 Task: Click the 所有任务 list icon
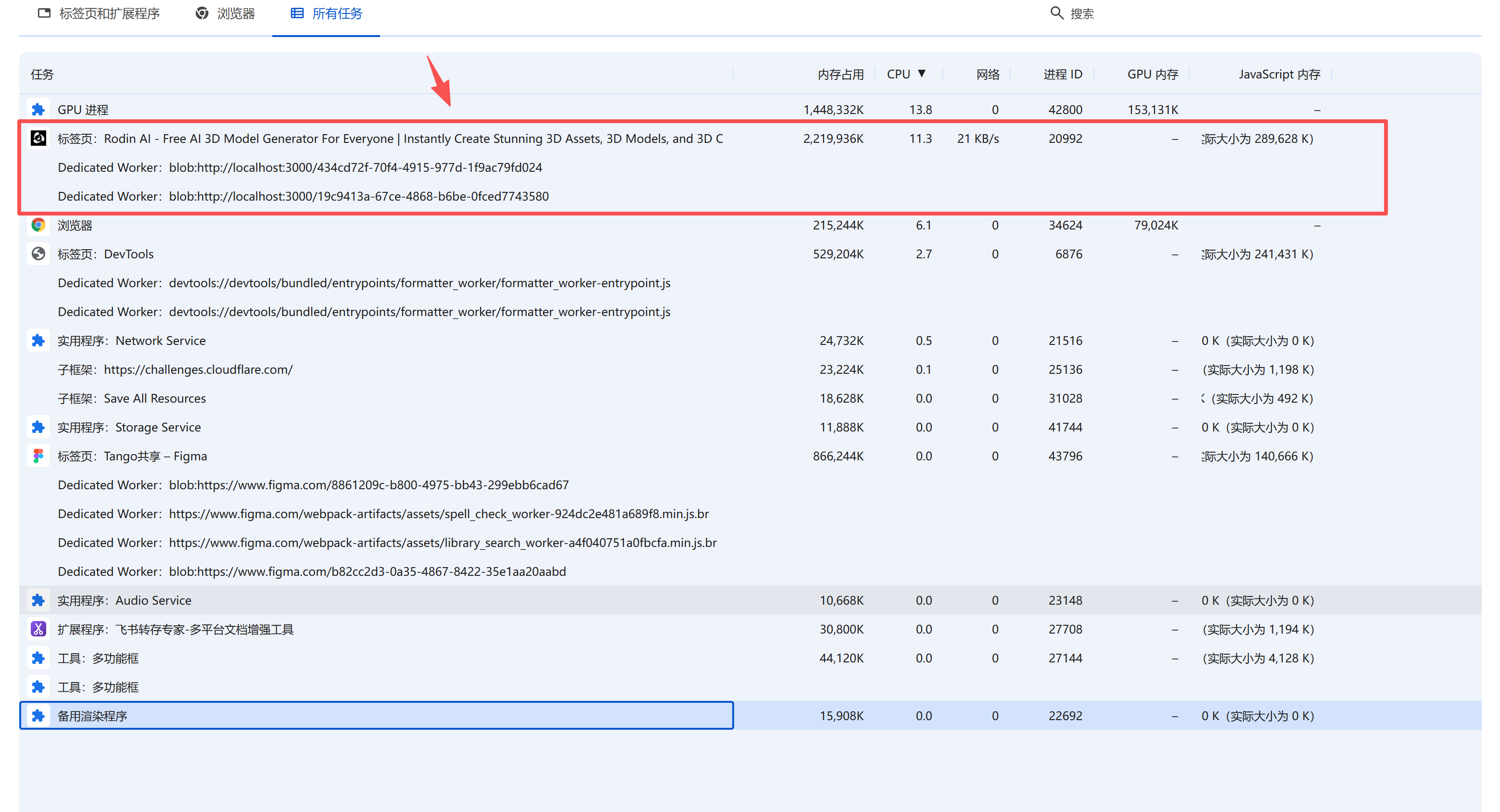tap(297, 13)
